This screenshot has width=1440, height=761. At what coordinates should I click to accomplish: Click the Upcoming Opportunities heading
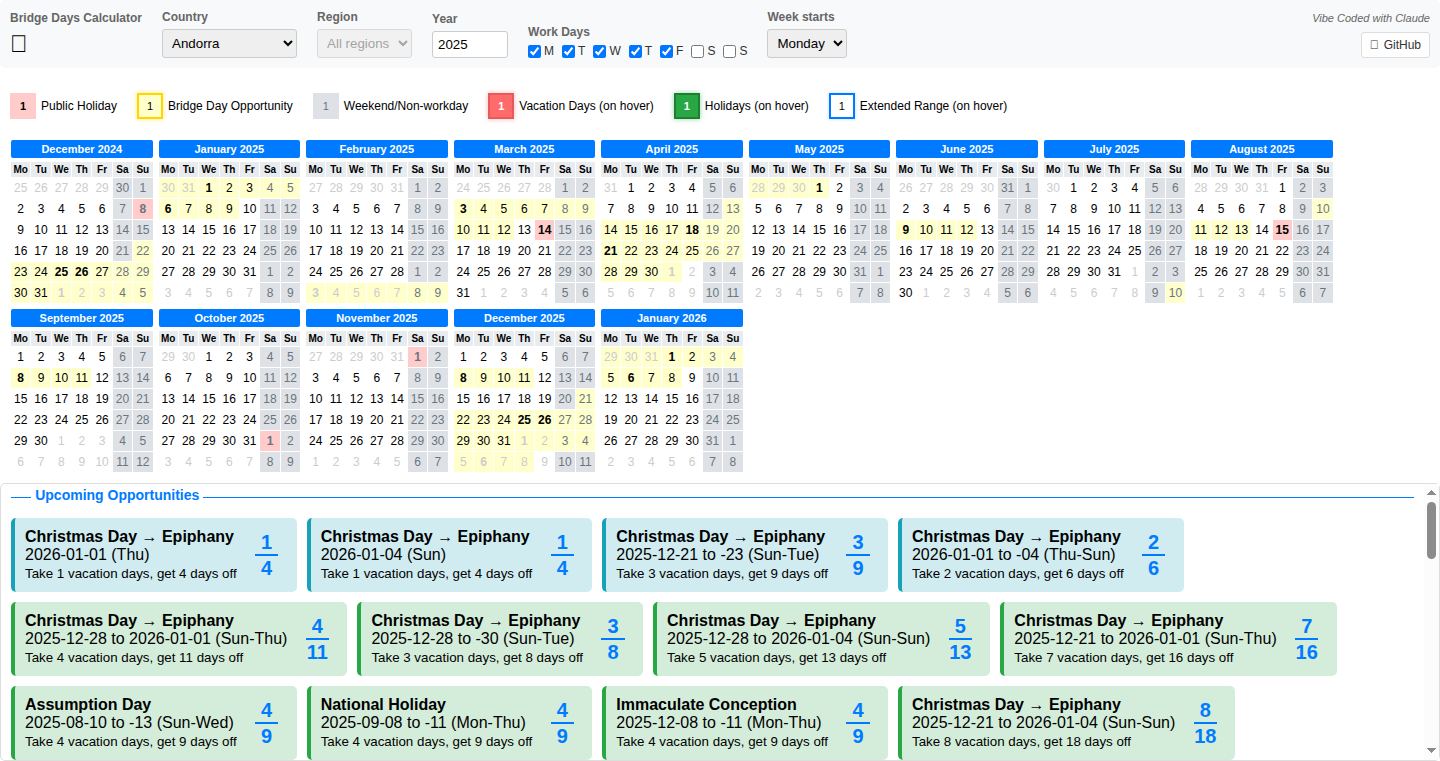point(117,495)
